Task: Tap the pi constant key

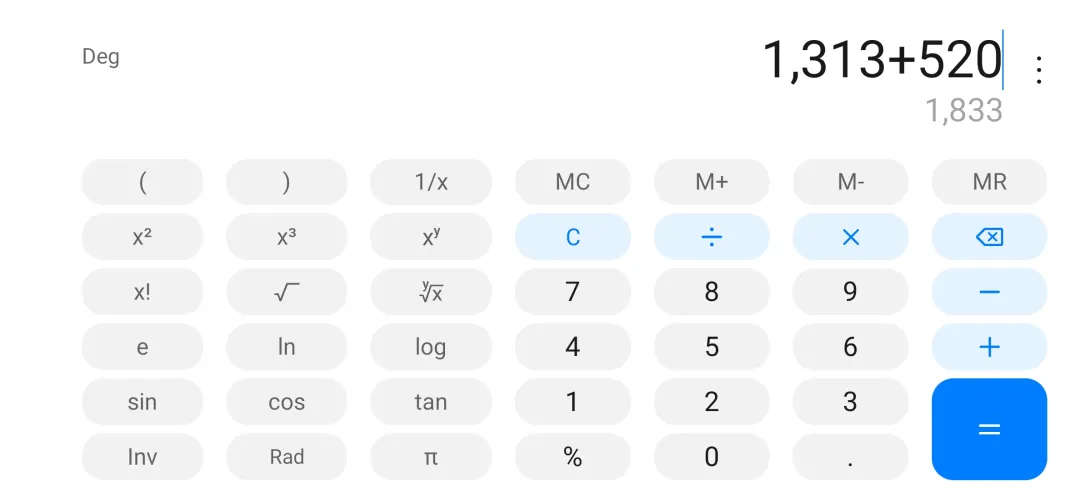Action: (x=430, y=457)
